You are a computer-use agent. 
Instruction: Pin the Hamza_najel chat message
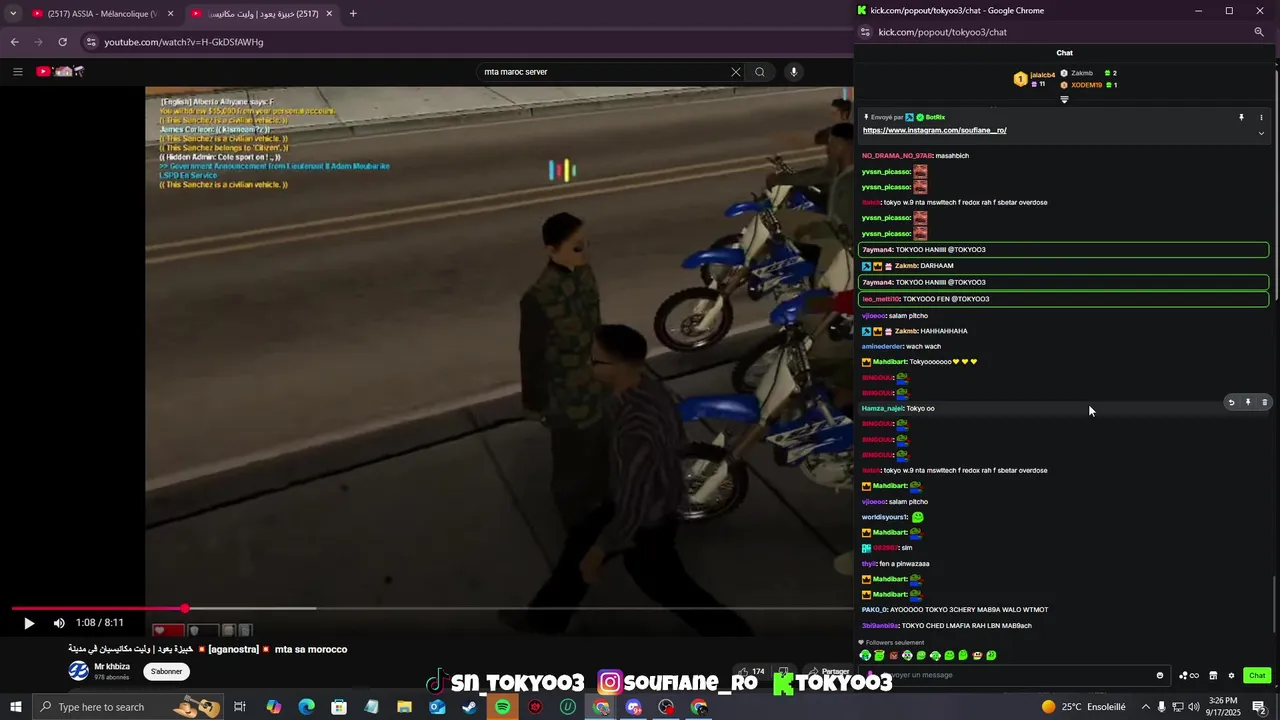[x=1248, y=402]
